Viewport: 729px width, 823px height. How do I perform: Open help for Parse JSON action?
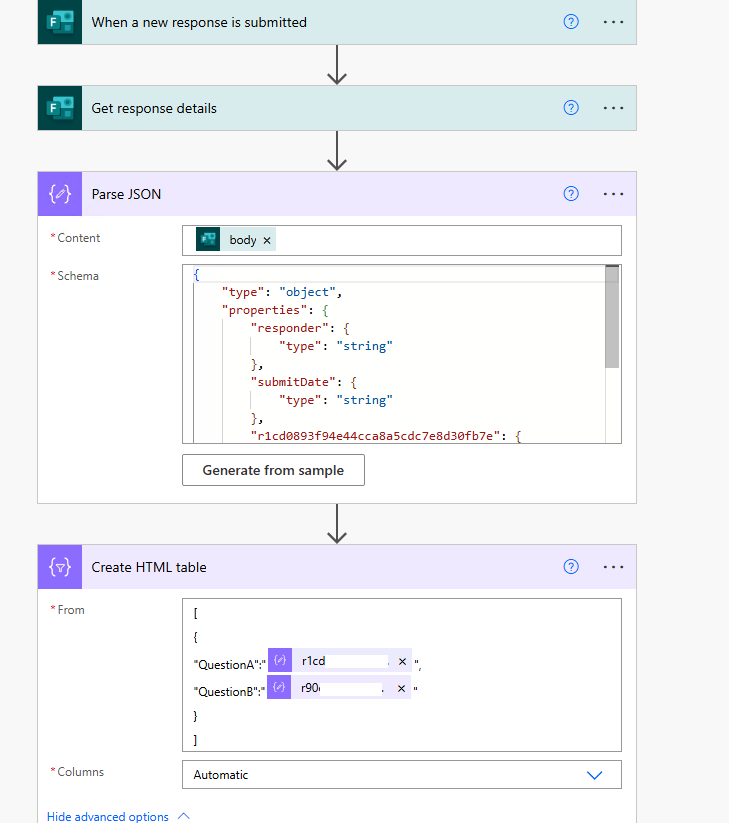tap(571, 194)
